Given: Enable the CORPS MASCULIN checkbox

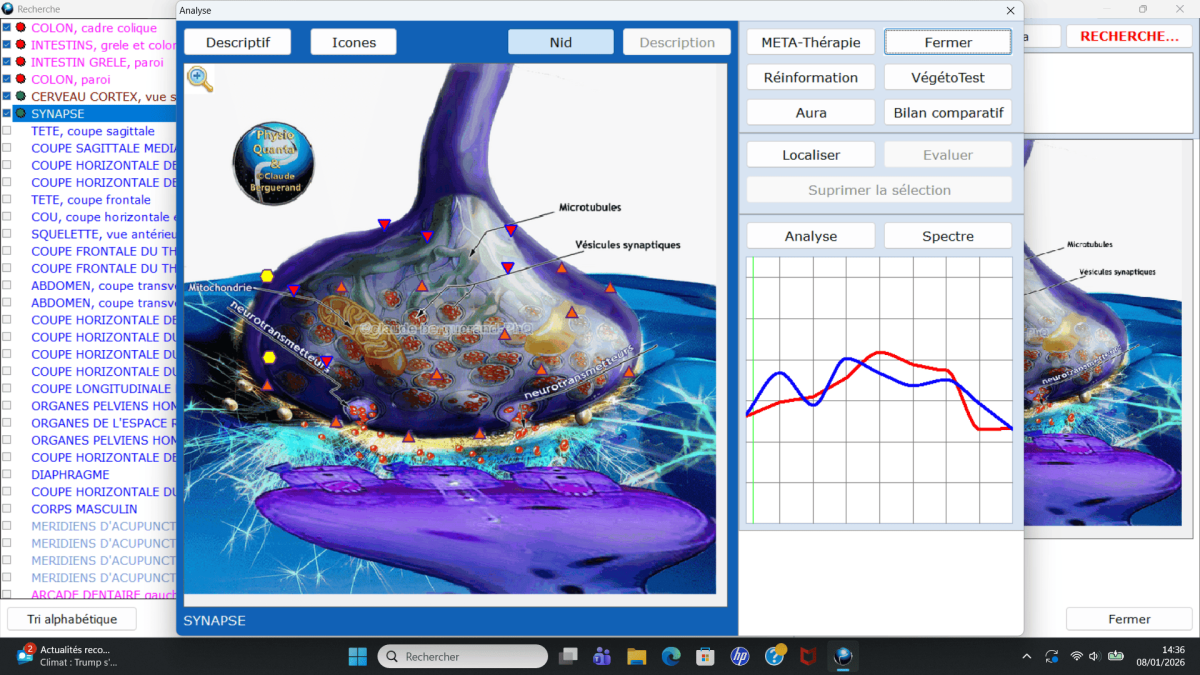Looking at the screenshot, I should [x=7, y=509].
